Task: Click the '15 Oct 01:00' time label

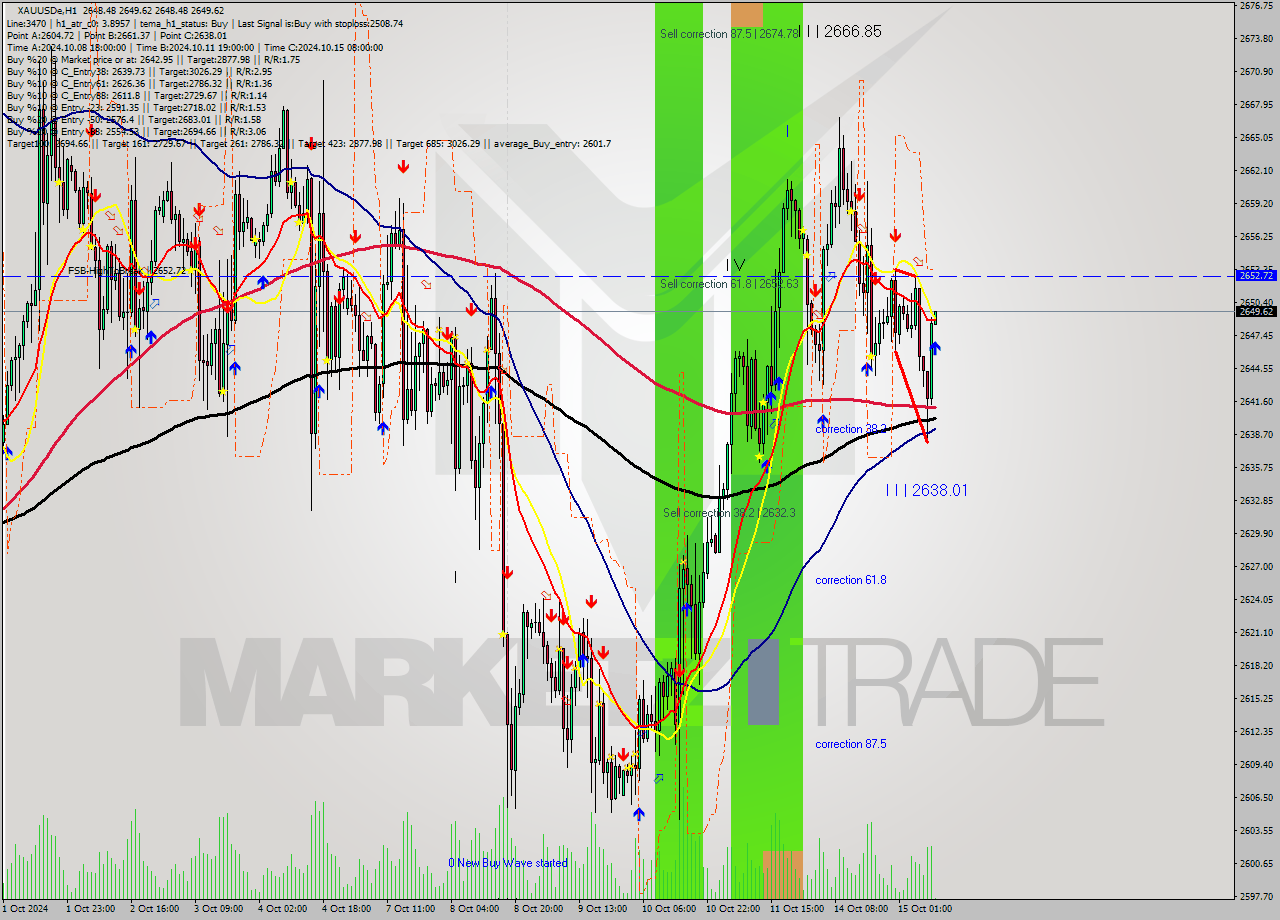Action: coord(925,909)
